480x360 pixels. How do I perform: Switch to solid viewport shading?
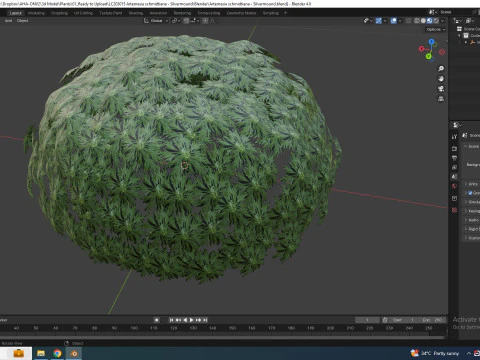tap(423, 21)
